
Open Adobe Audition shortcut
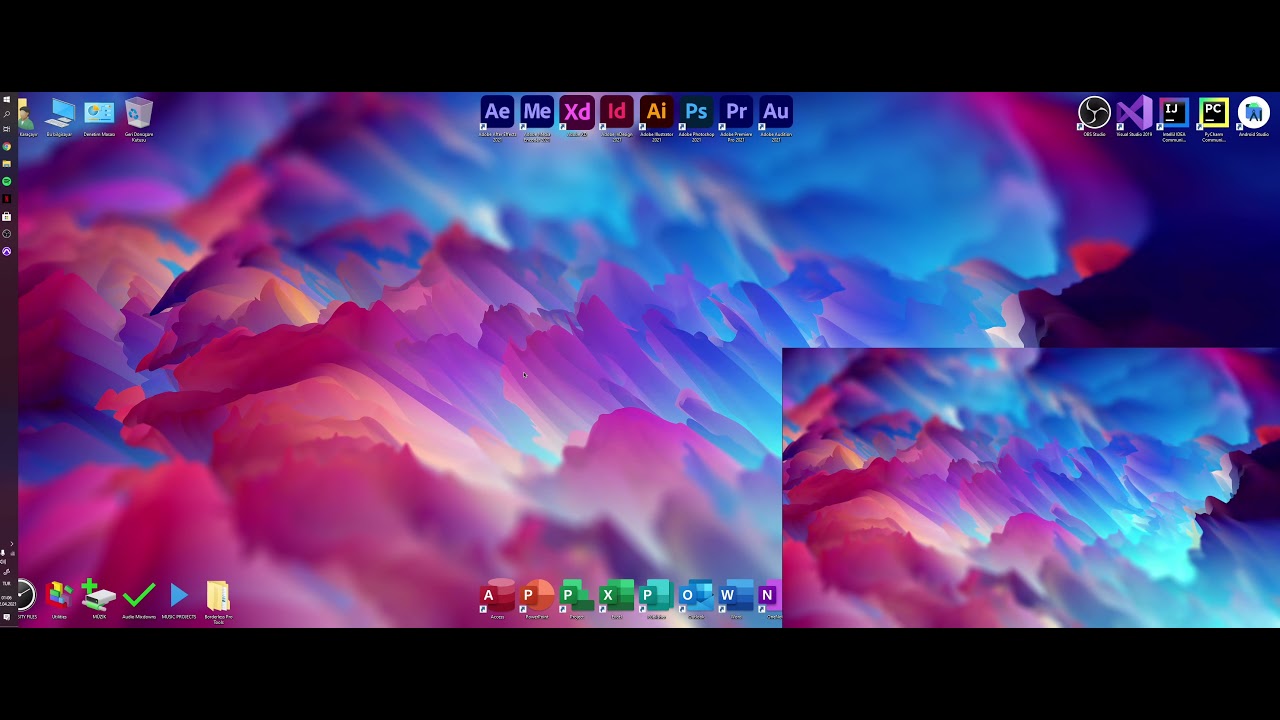pyautogui.click(x=776, y=118)
